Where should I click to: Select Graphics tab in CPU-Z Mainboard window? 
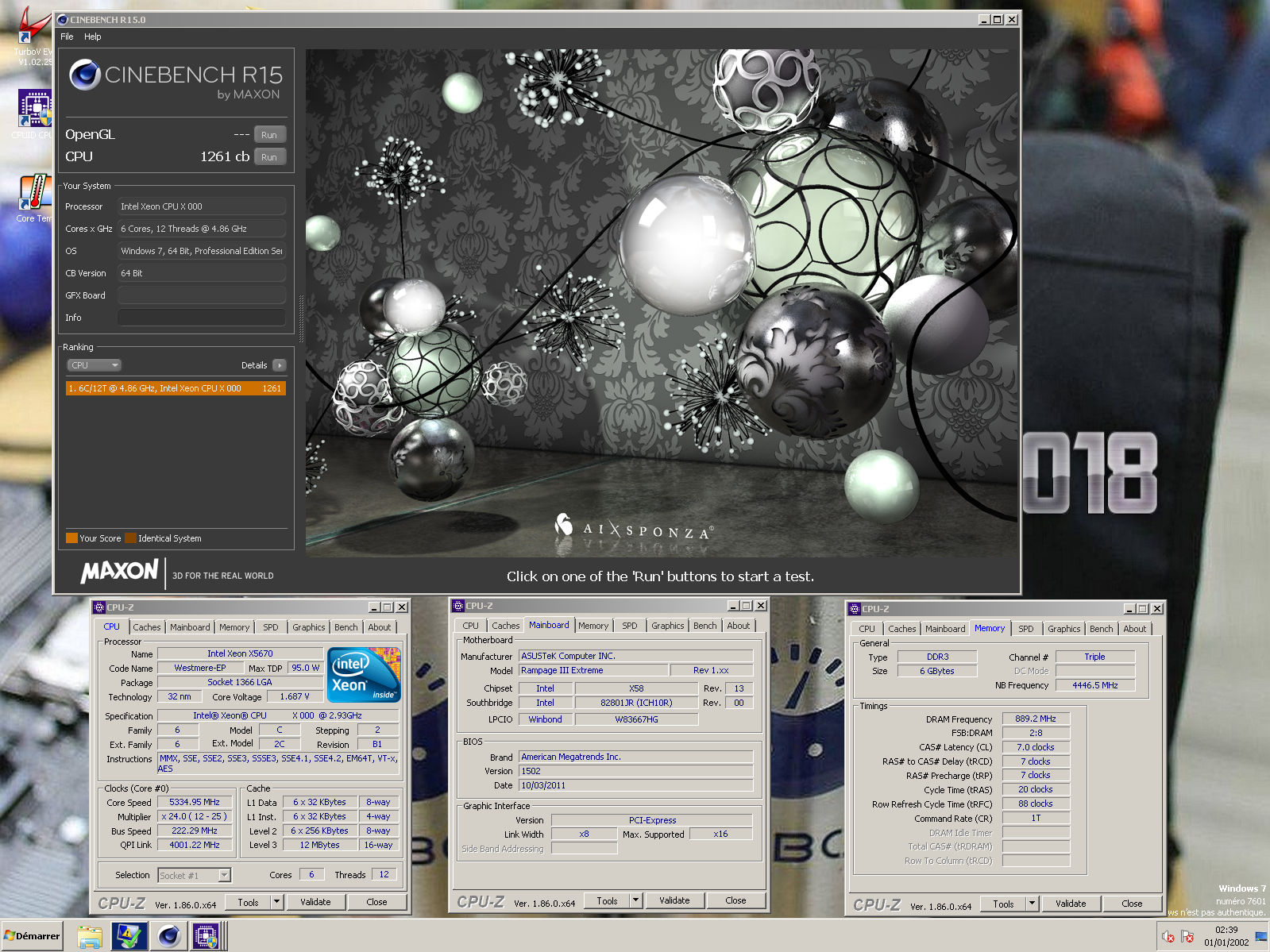[668, 626]
